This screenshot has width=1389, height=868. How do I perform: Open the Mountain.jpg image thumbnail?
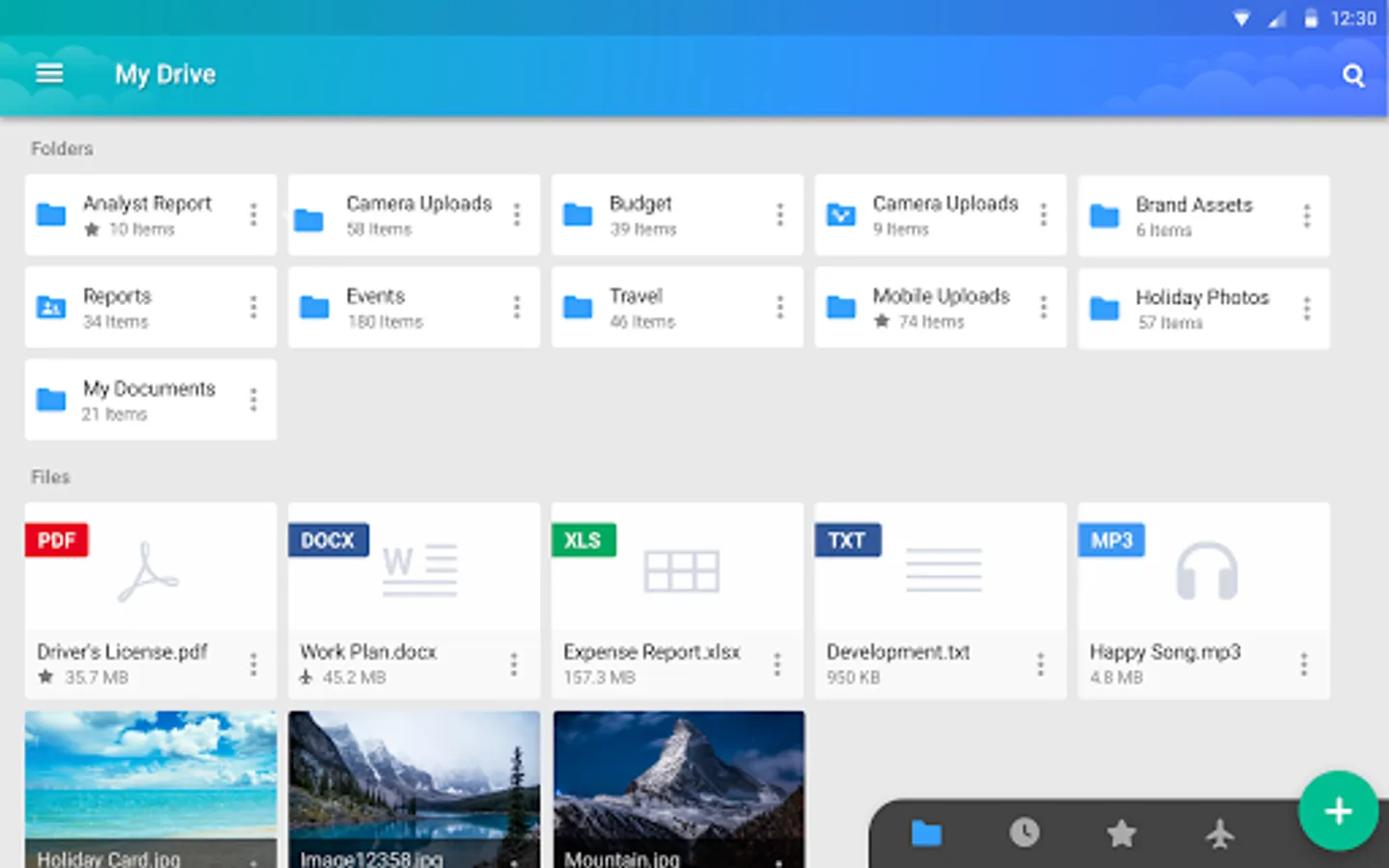coord(679,790)
